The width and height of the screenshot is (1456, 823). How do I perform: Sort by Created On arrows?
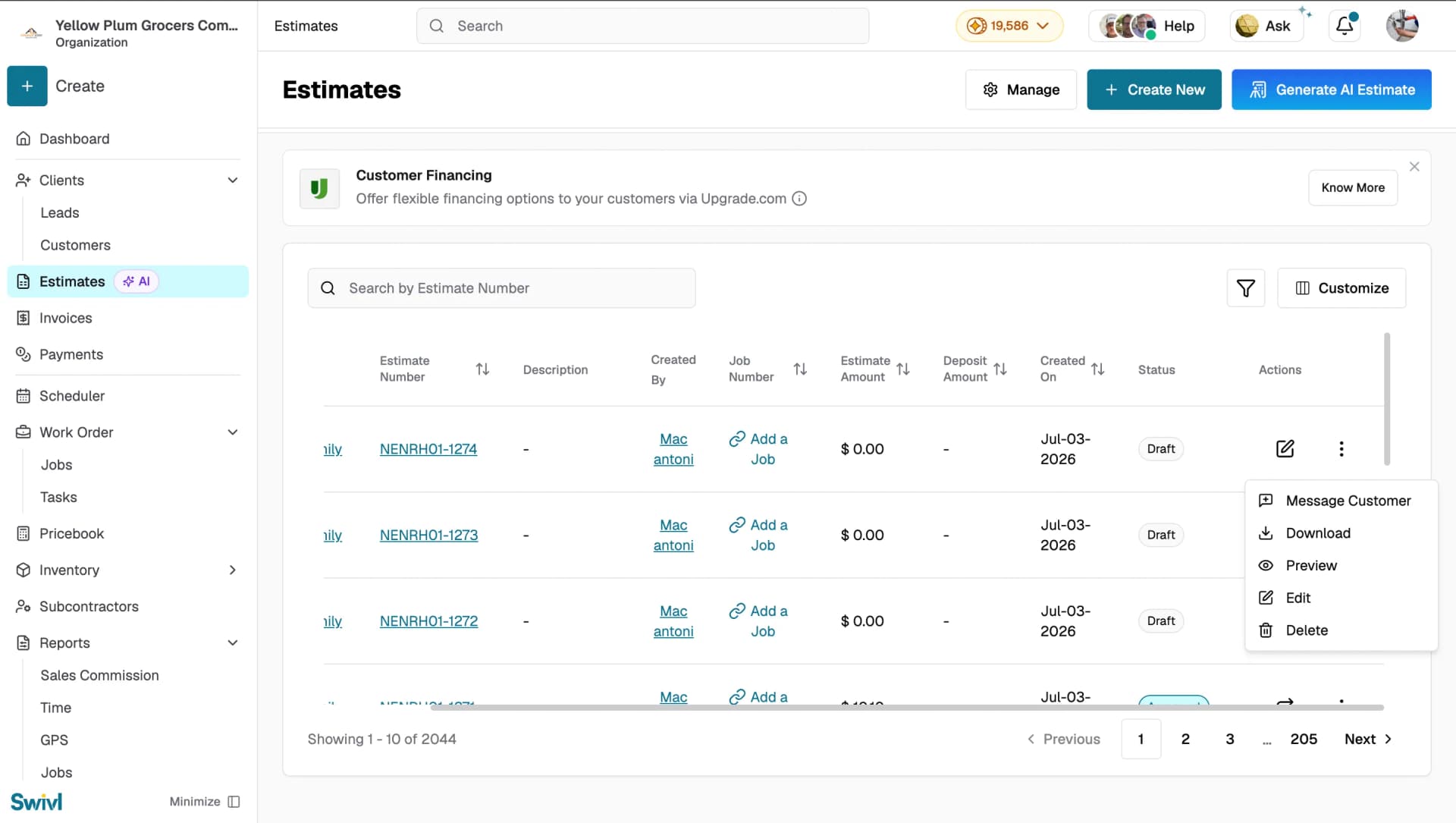point(1097,369)
